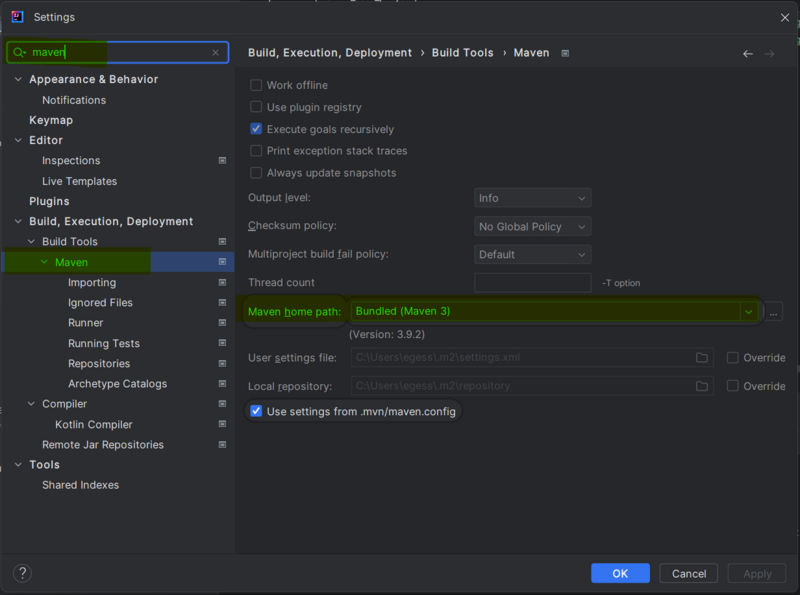This screenshot has width=800, height=595.
Task: Navigate back with the left arrow
Action: [748, 54]
